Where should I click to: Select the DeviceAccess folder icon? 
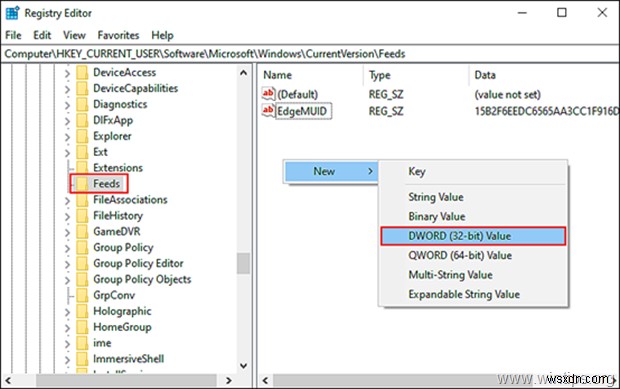[x=82, y=73]
